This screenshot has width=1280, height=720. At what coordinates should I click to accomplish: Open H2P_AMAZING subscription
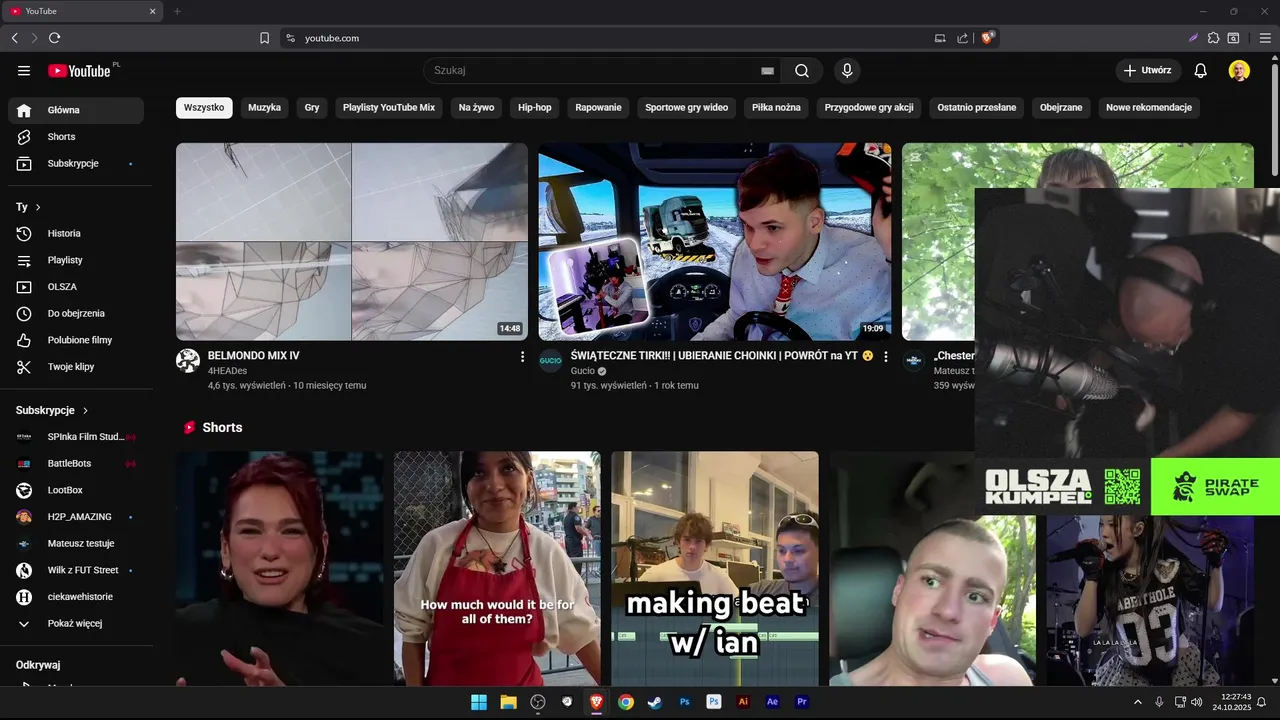[76, 517]
